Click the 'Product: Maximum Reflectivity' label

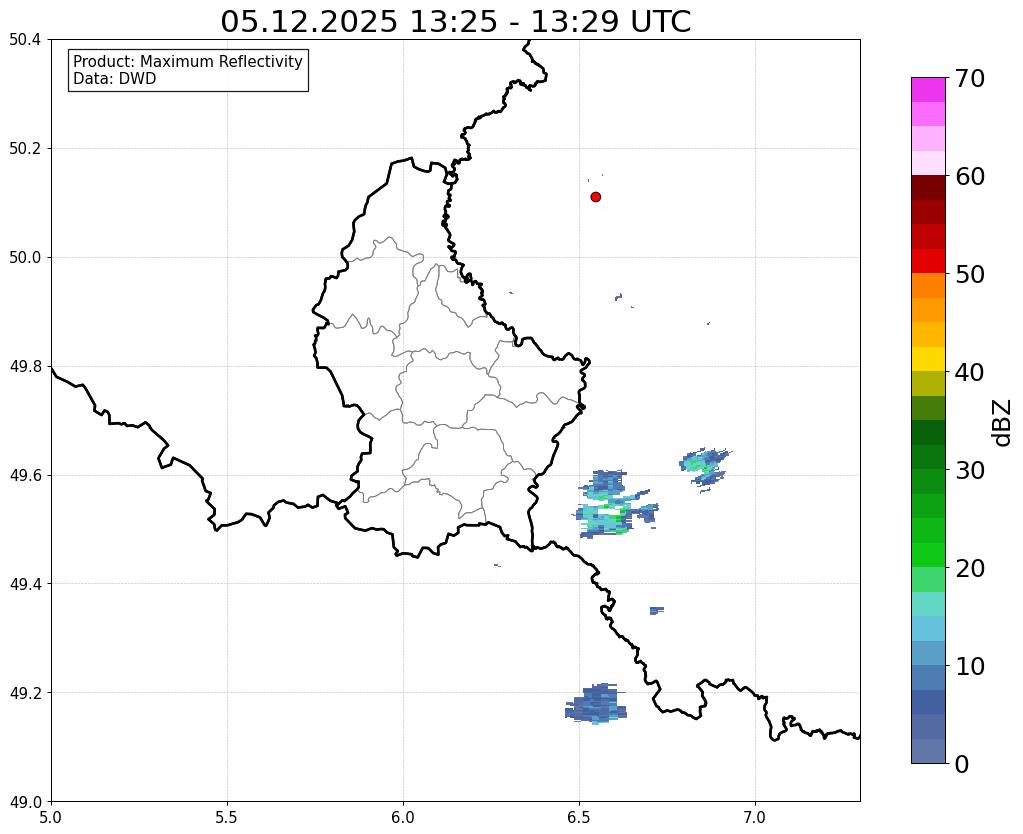tap(188, 61)
